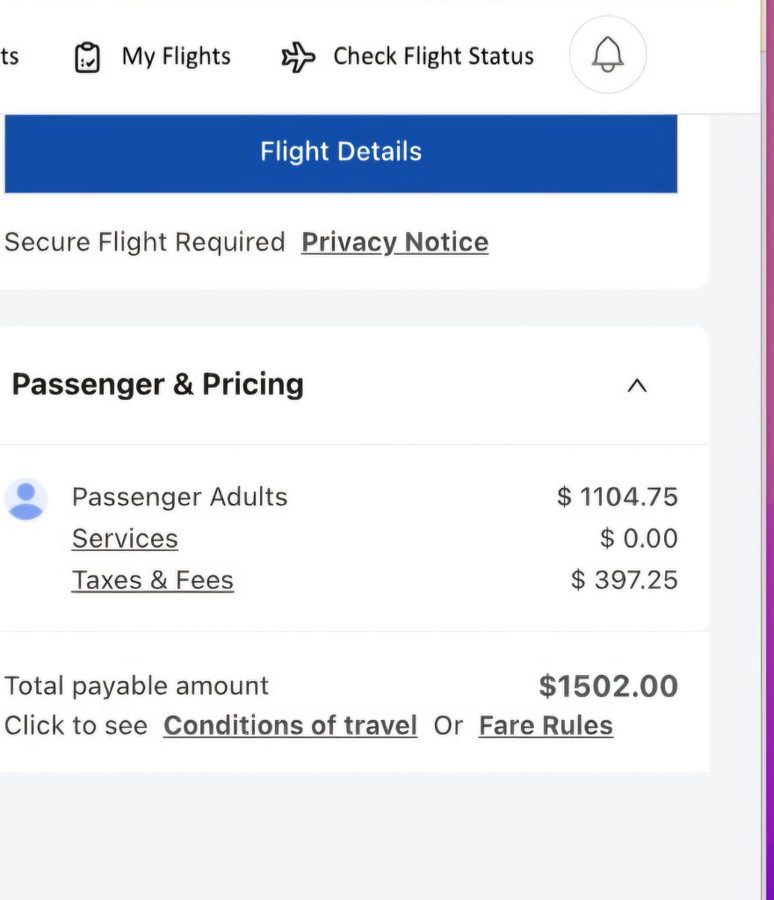Collapse the Passenger & Pricing section
This screenshot has height=900, width=774.
636,386
